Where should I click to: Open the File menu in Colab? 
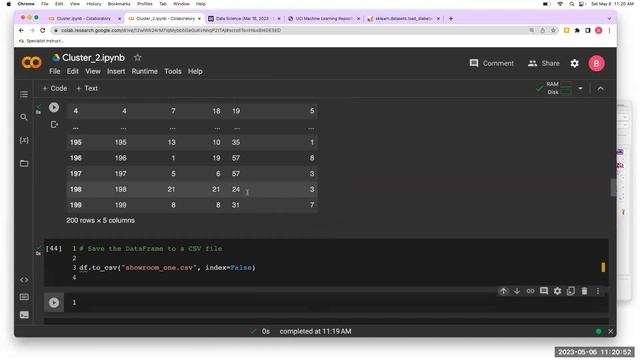click(55, 71)
